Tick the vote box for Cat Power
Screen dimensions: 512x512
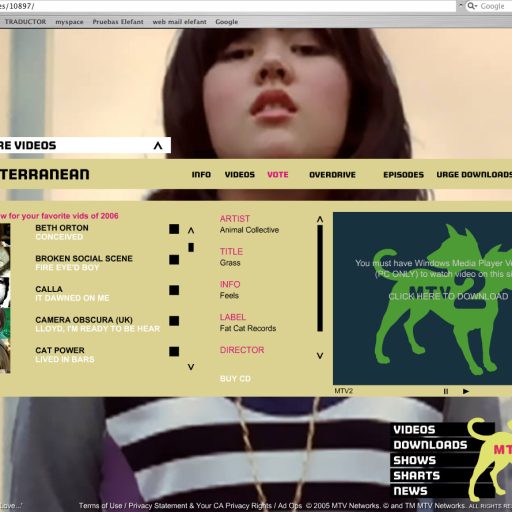(174, 351)
